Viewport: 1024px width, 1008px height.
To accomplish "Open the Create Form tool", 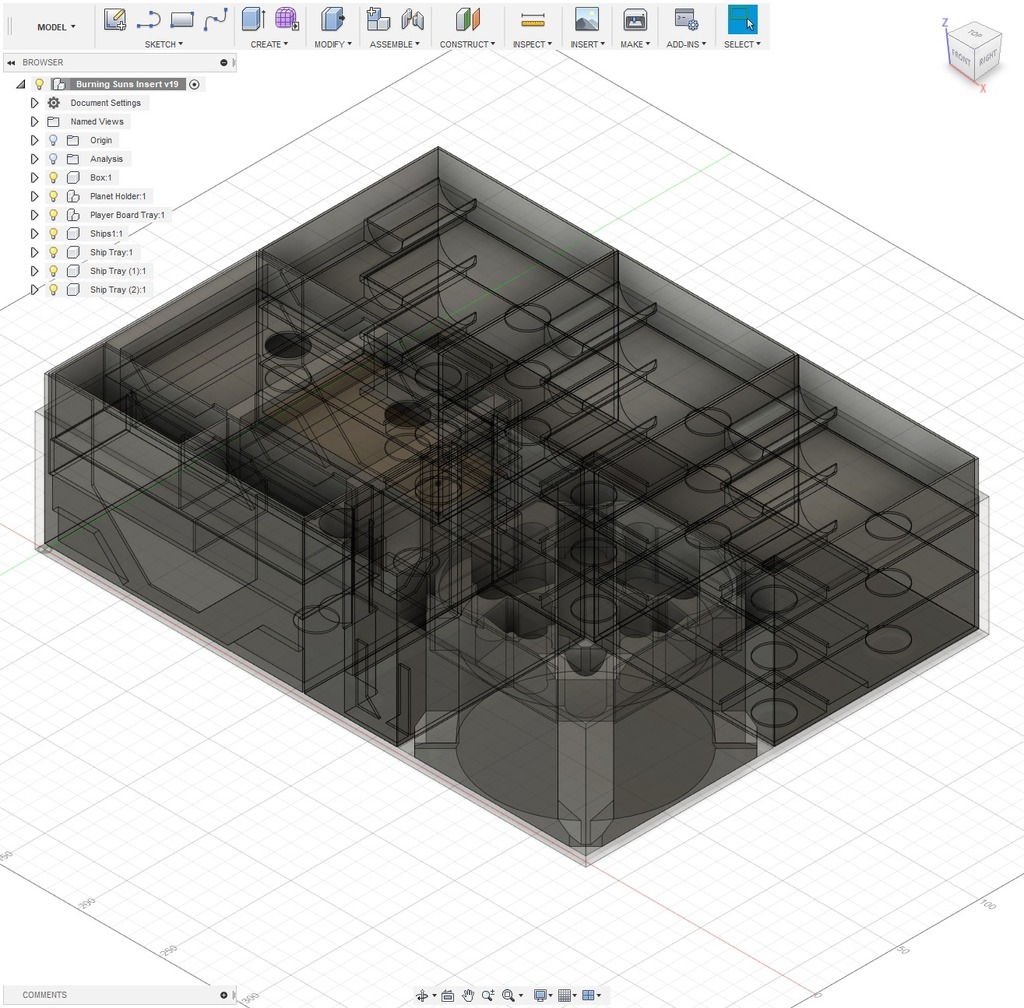I will [x=286, y=20].
